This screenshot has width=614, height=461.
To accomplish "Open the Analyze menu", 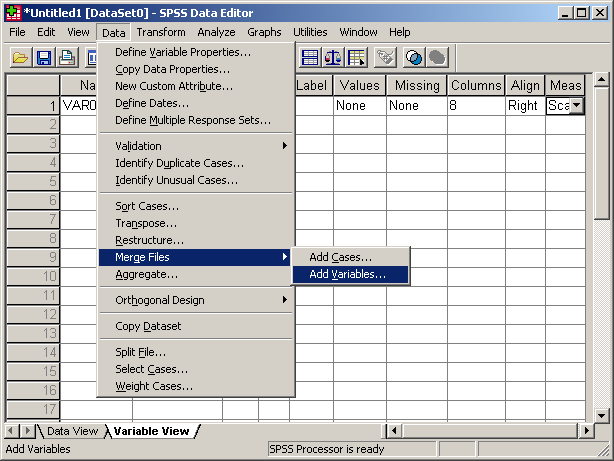I will pyautogui.click(x=216, y=32).
